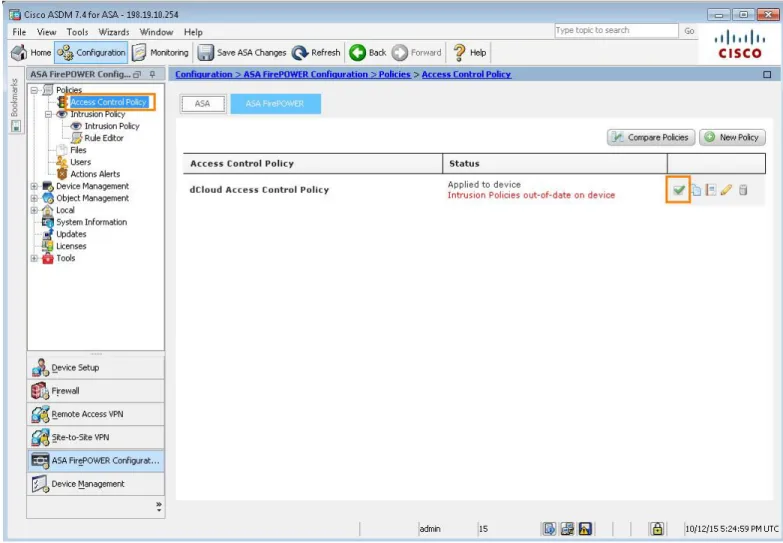Select the Intrusion Policy child item
783x543 pixels.
[112, 126]
